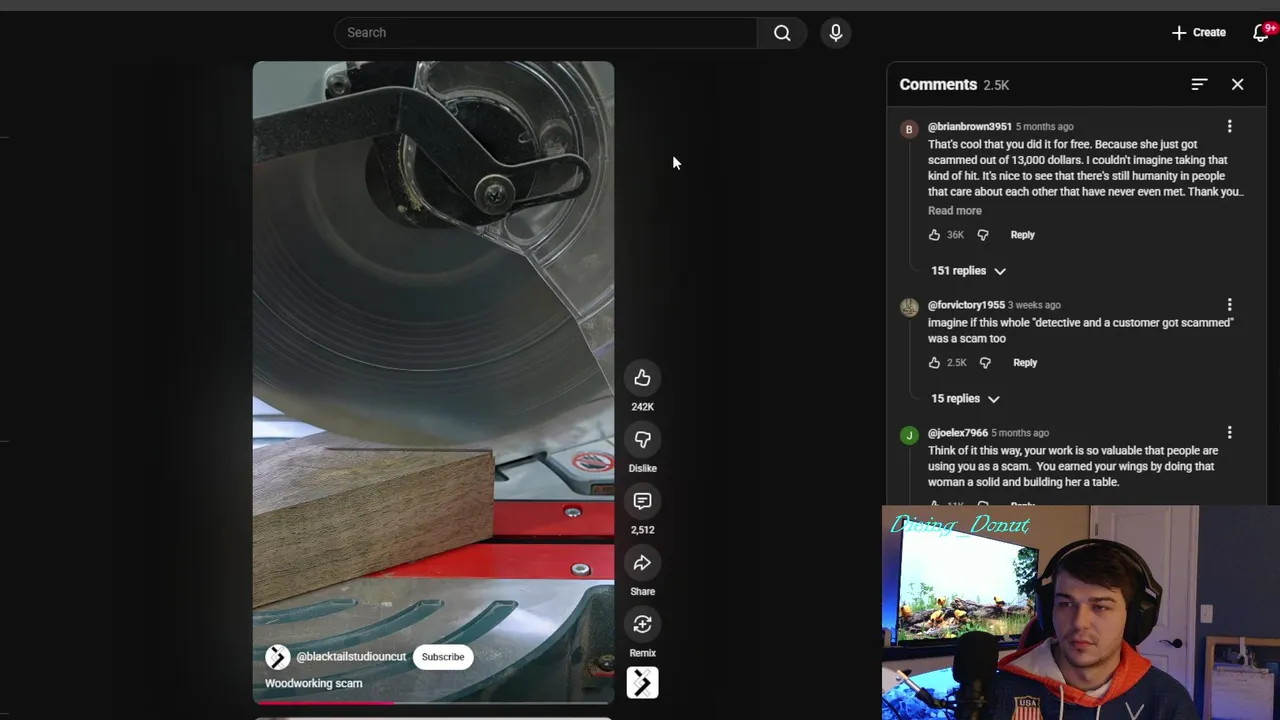The image size is (1280, 720).
Task: Click brianbrown3951's B avatar
Action: point(909,129)
